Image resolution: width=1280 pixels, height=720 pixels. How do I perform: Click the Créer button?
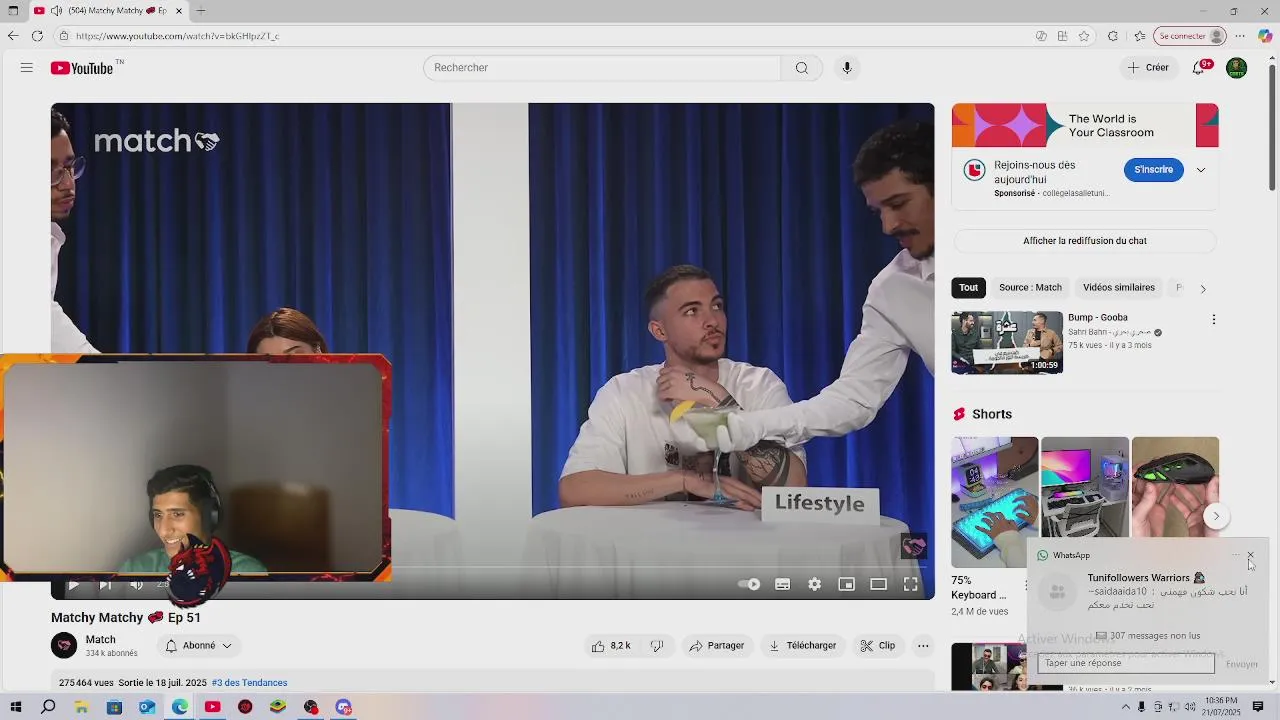[1147, 68]
